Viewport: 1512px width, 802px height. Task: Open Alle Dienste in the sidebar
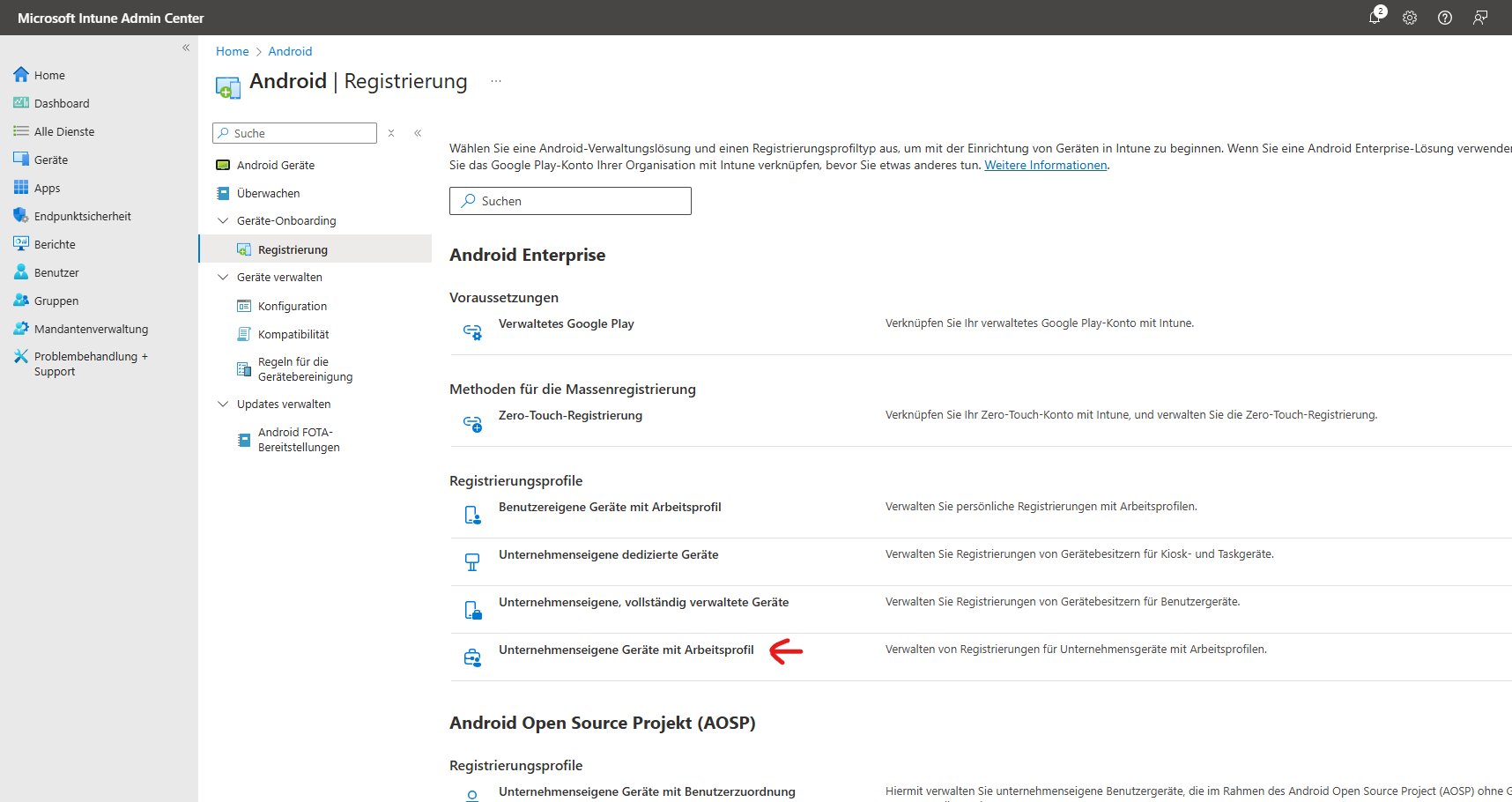click(x=64, y=131)
